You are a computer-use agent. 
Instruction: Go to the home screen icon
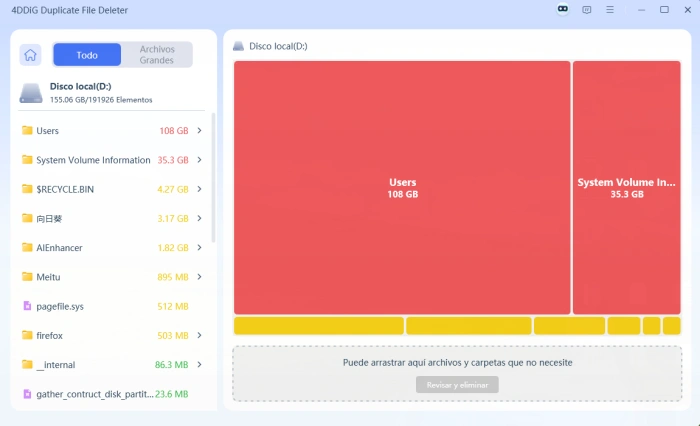[x=30, y=55]
